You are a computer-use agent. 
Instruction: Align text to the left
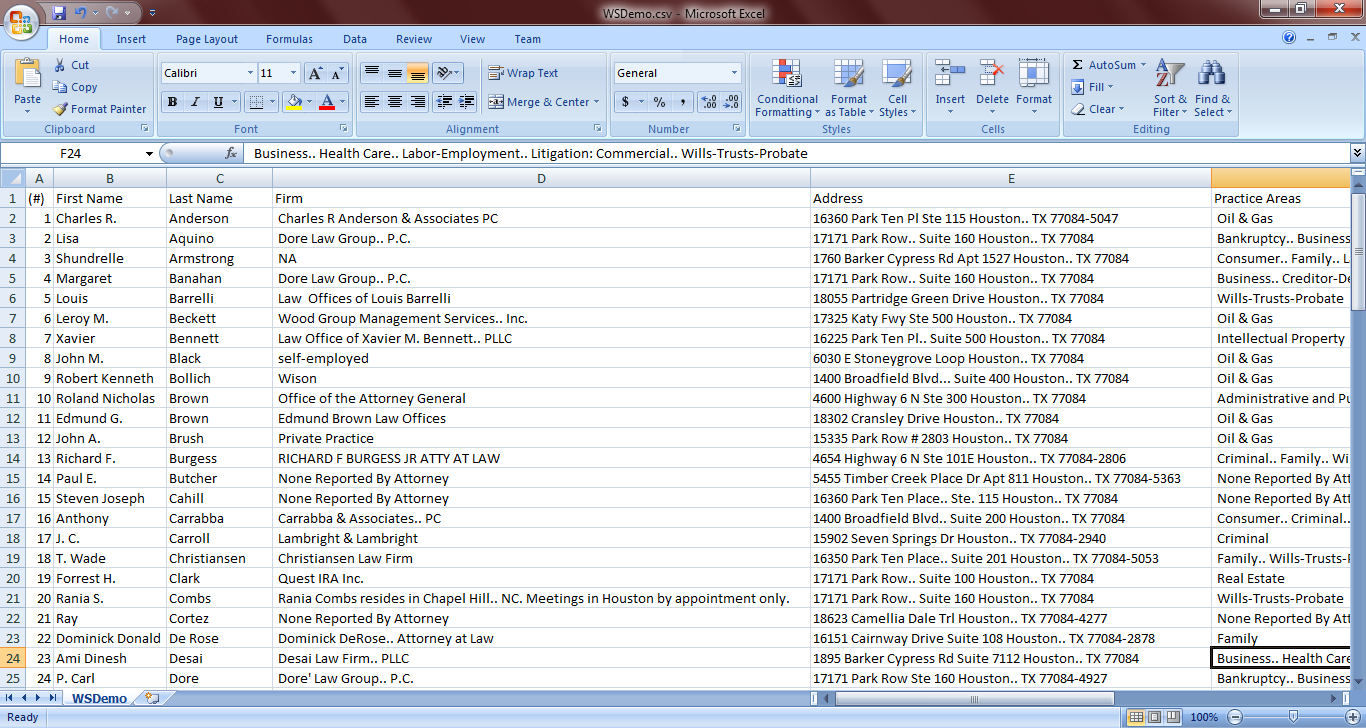pyautogui.click(x=371, y=102)
